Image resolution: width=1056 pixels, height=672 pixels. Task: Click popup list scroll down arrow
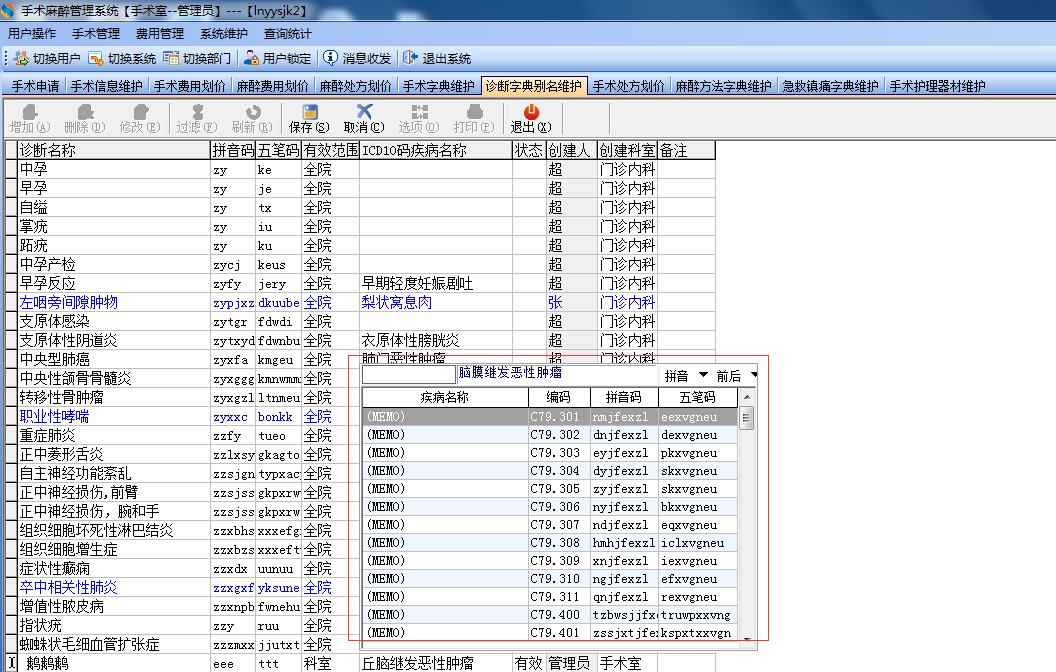(747, 638)
